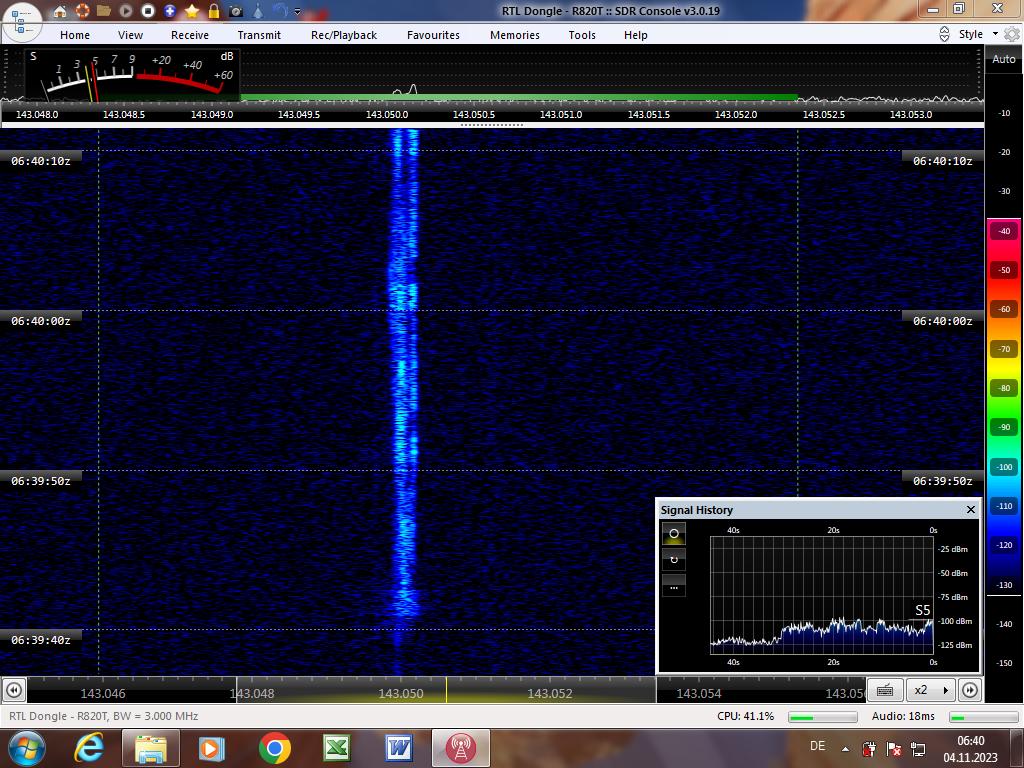This screenshot has width=1024, height=768.
Task: Click the CPU usage progress bar
Action: (x=823, y=716)
